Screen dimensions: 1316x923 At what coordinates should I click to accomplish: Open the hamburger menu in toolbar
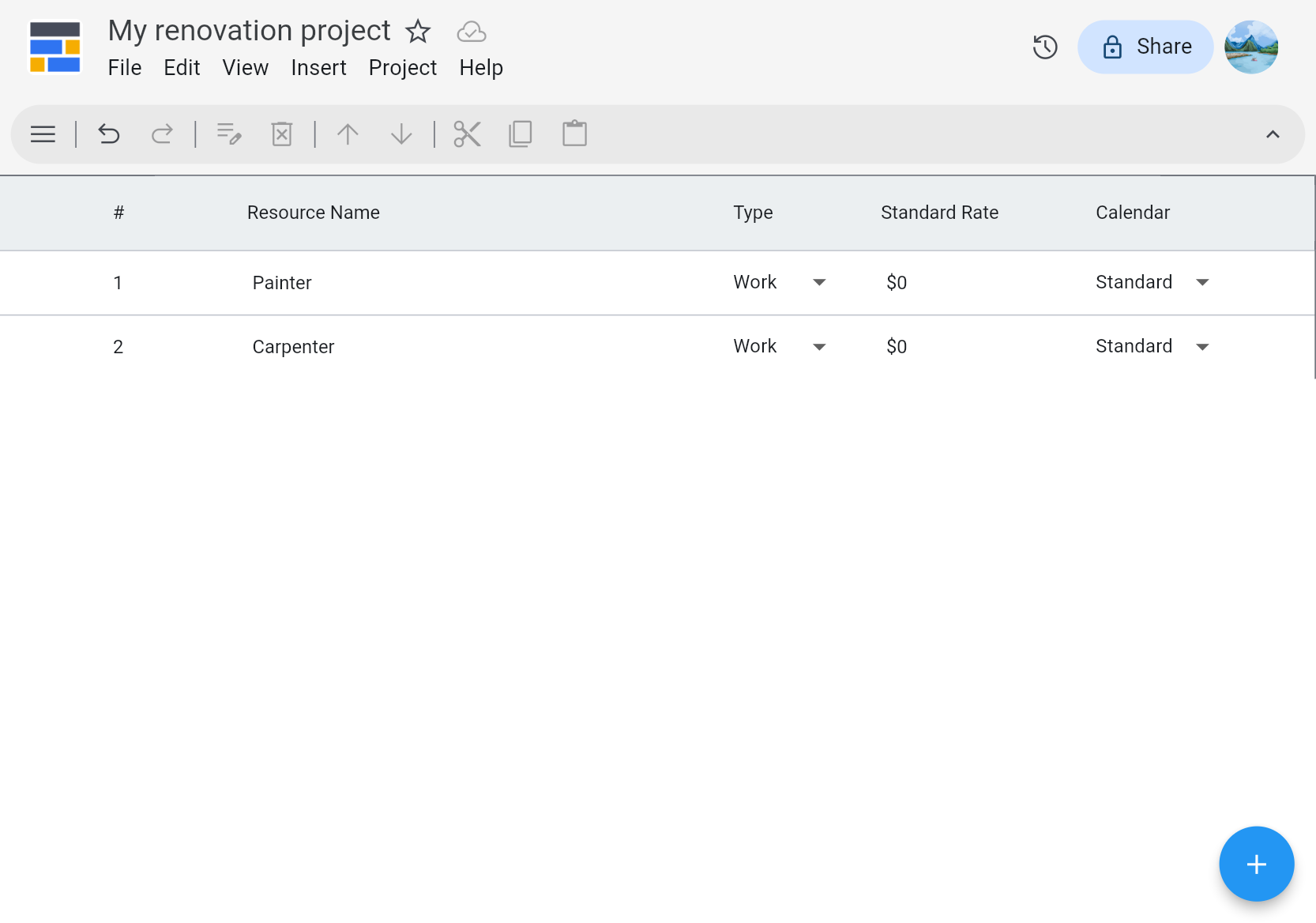coord(43,134)
